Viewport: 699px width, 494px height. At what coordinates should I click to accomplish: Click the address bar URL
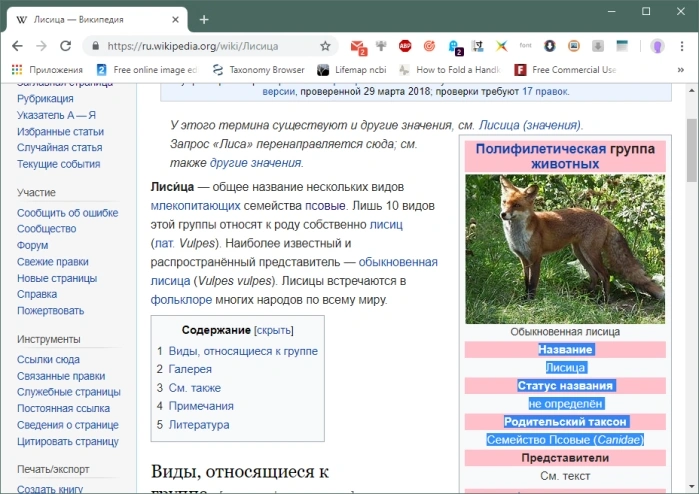click(x=193, y=46)
